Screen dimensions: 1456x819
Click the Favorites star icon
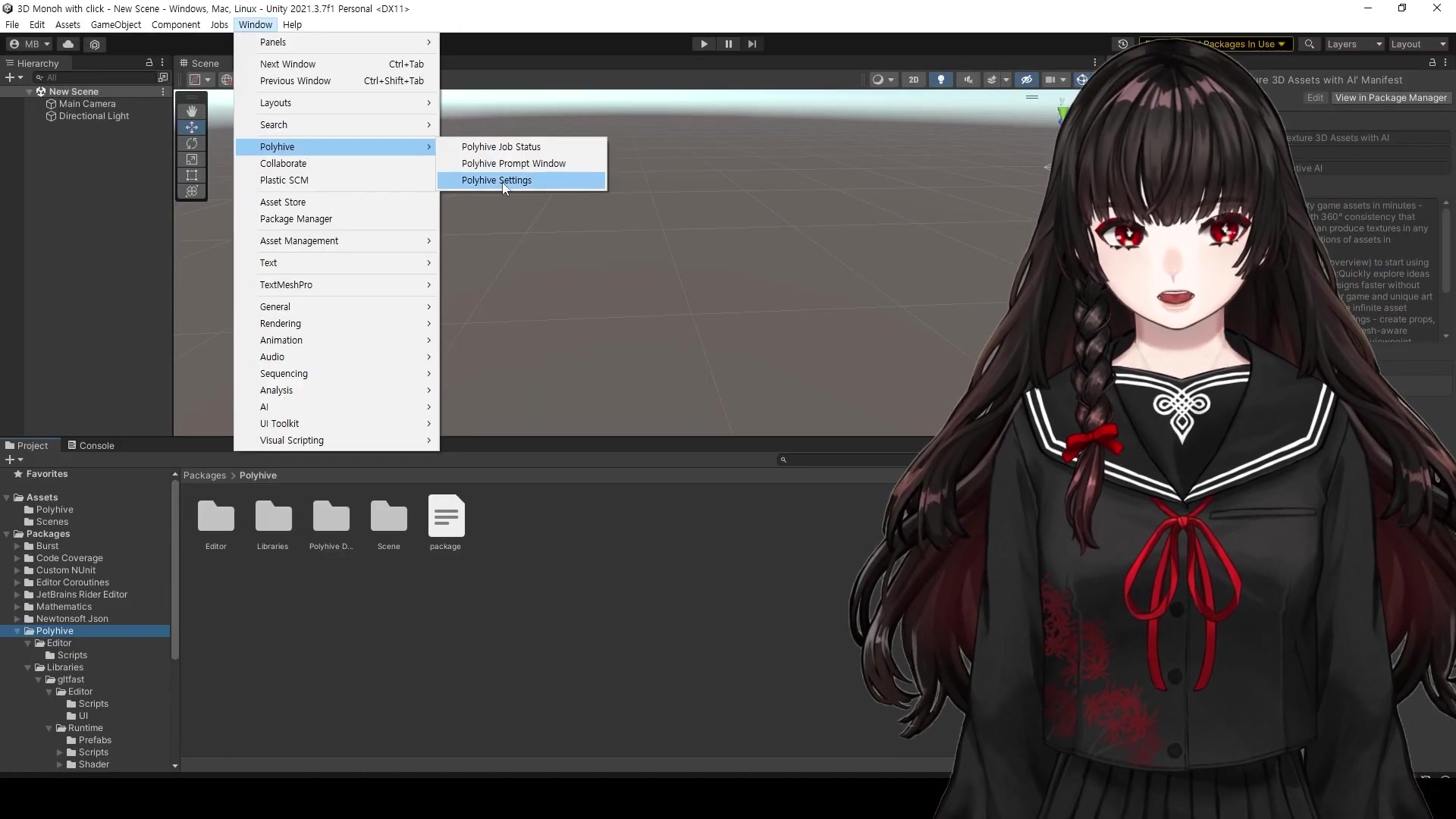pos(18,474)
